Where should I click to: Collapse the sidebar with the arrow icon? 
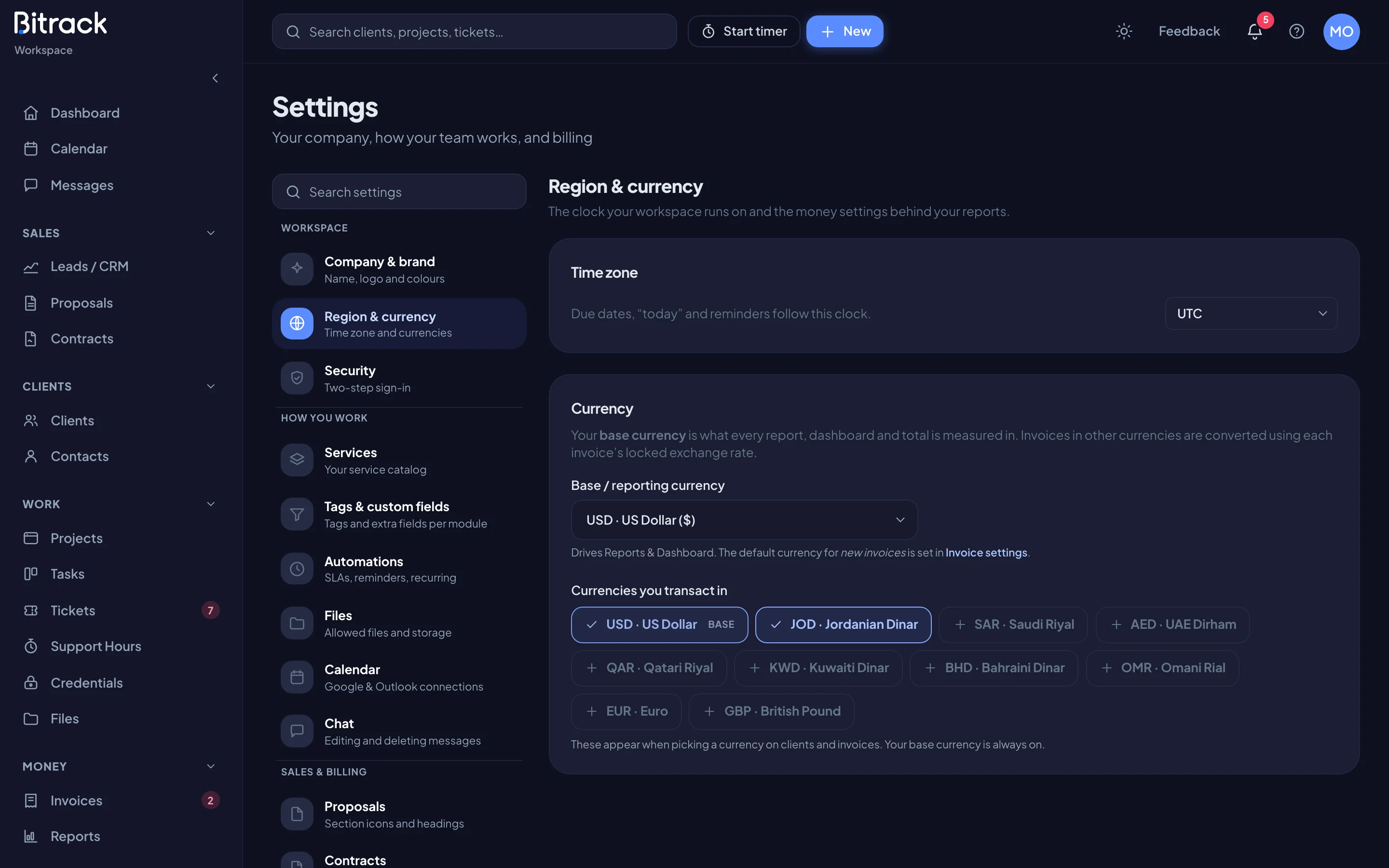click(x=215, y=78)
